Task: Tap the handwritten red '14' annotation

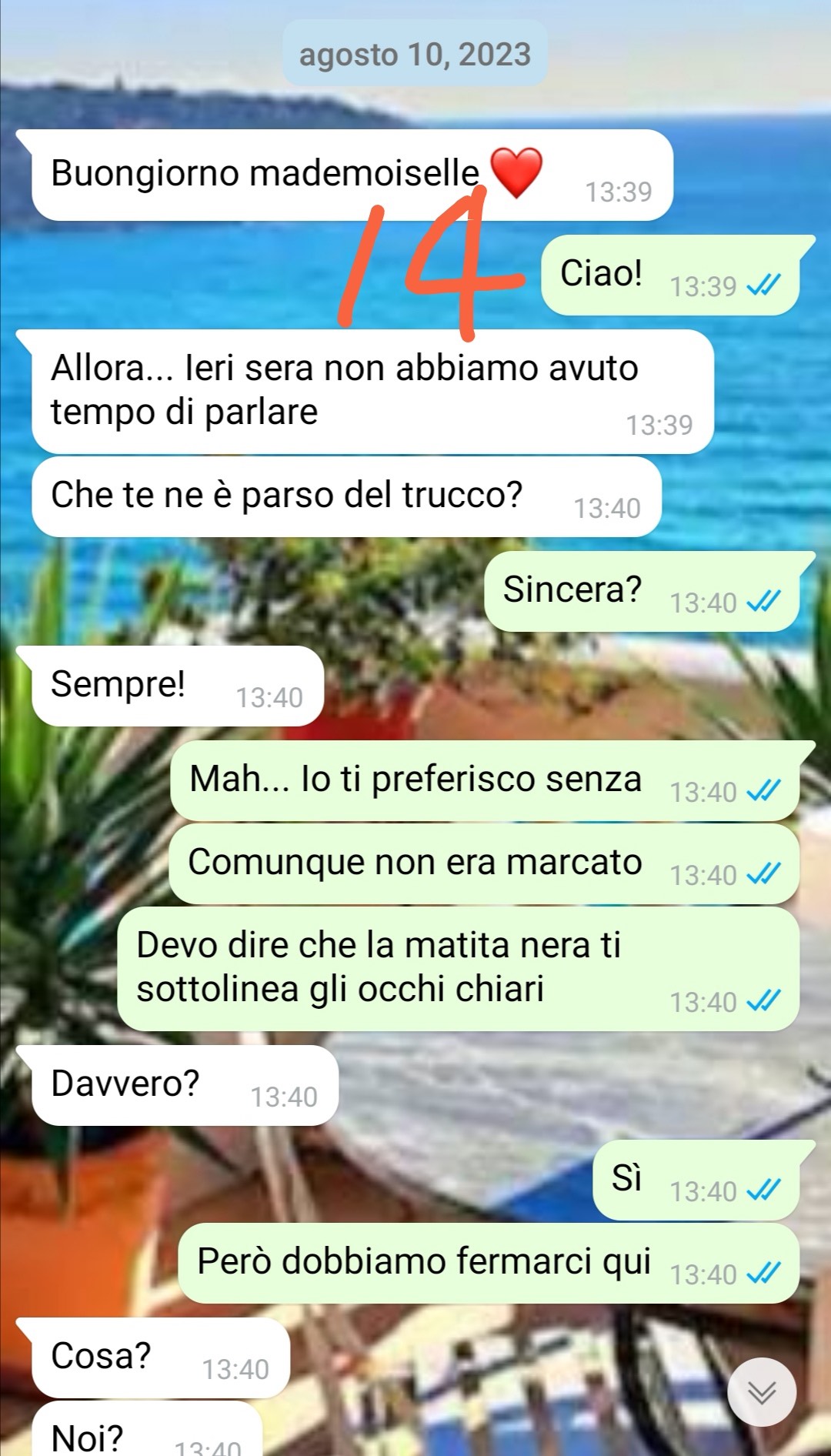Action: pyautogui.click(x=431, y=262)
